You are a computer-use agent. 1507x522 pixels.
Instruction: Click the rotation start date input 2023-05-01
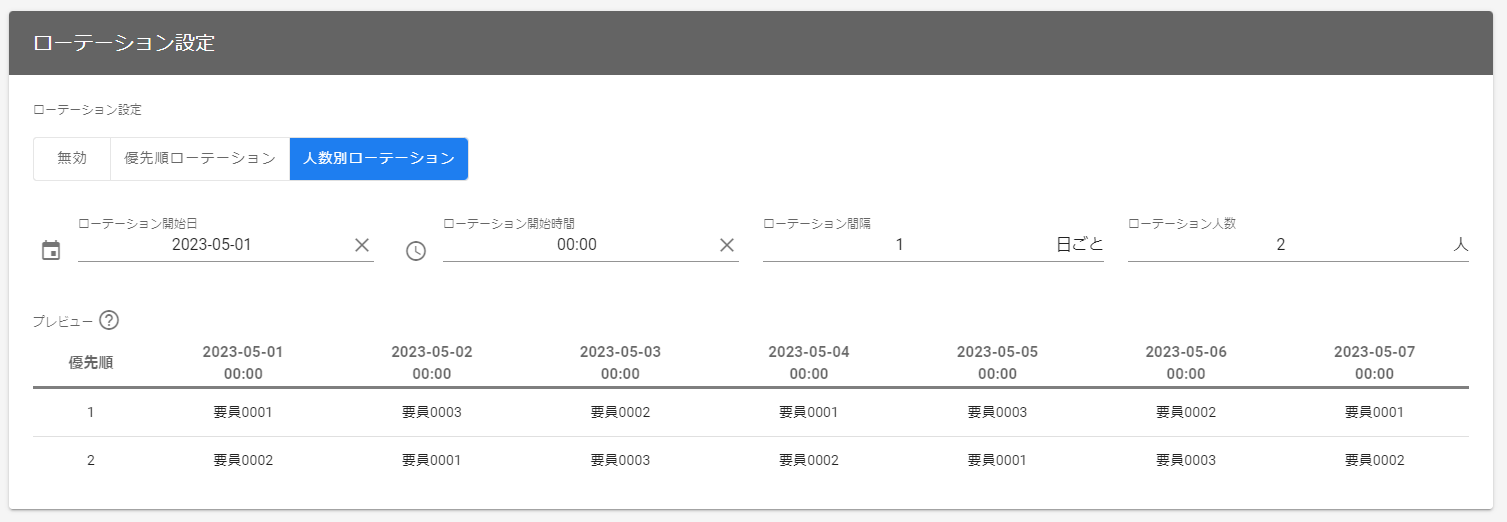[x=212, y=245]
